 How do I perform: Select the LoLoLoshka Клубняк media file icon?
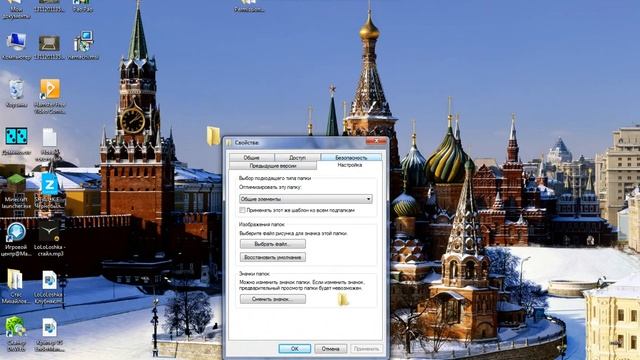pos(49,280)
